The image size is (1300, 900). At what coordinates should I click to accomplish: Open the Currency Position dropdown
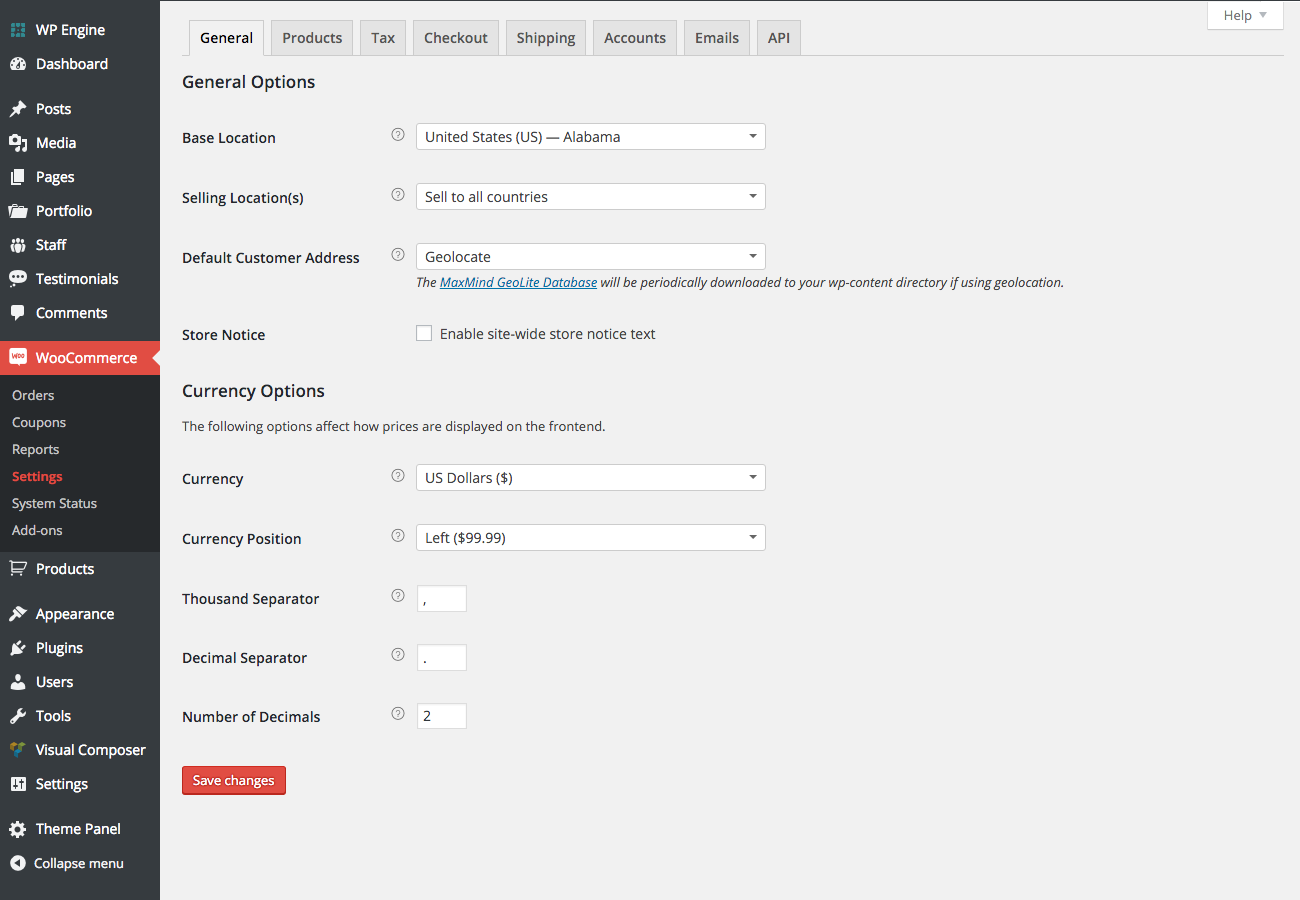(591, 538)
